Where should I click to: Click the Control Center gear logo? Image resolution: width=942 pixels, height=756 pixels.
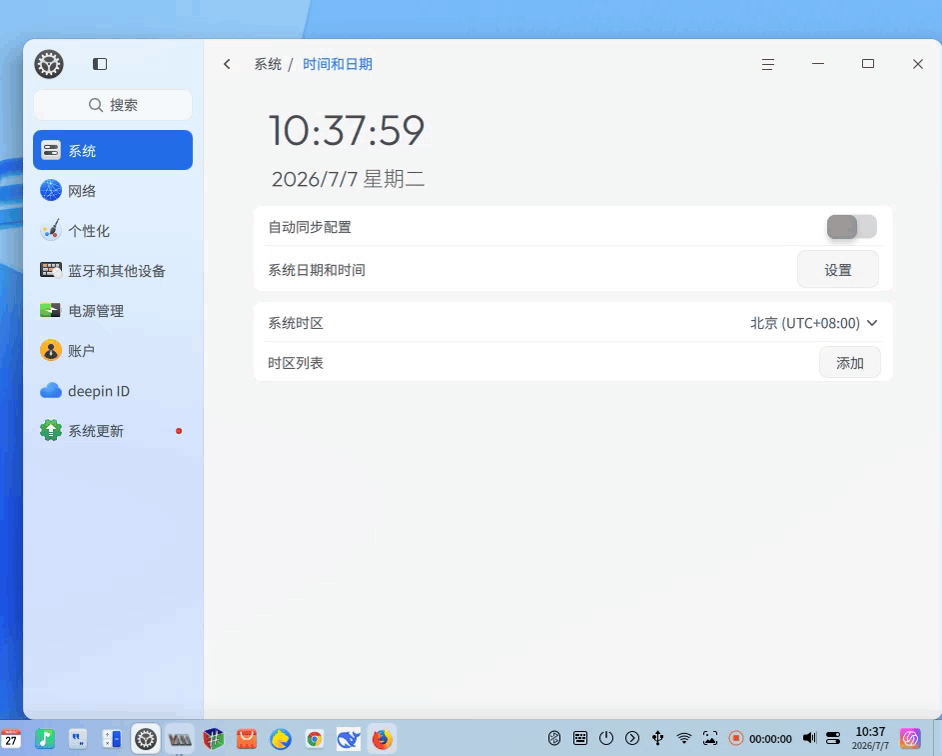[49, 64]
